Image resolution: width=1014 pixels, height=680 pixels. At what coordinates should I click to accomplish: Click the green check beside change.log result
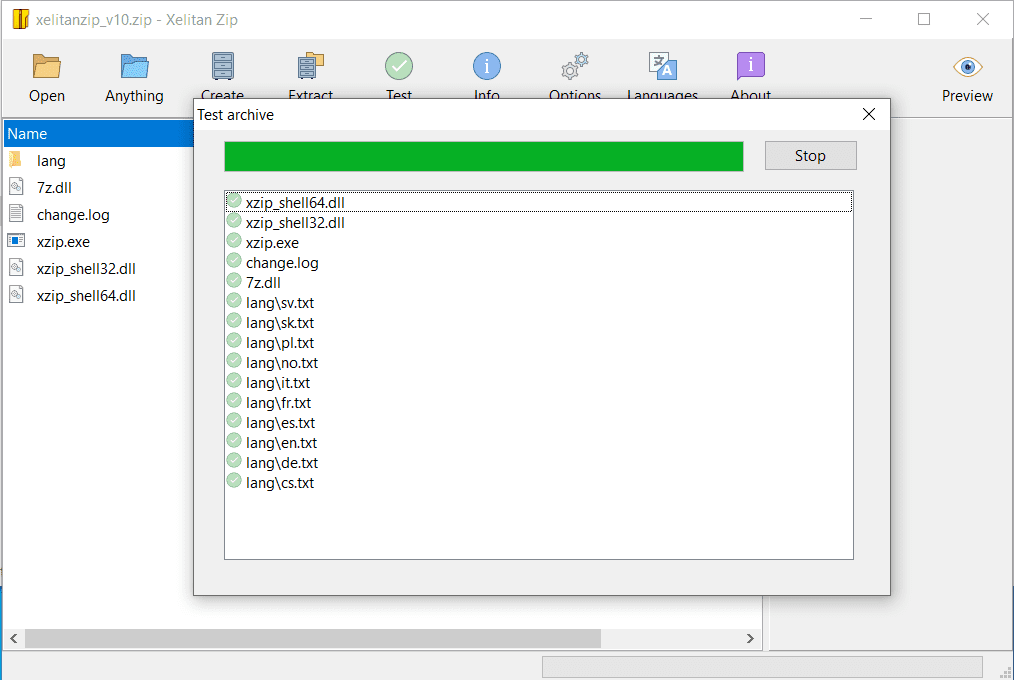click(x=234, y=260)
